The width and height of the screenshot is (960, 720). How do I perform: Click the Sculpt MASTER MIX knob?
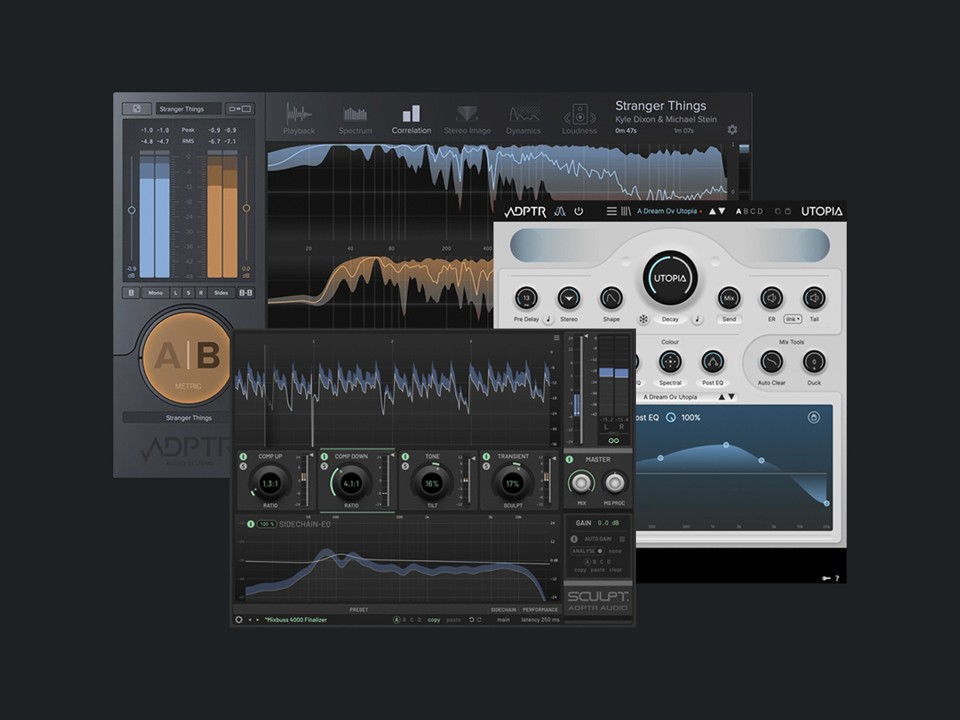click(581, 483)
